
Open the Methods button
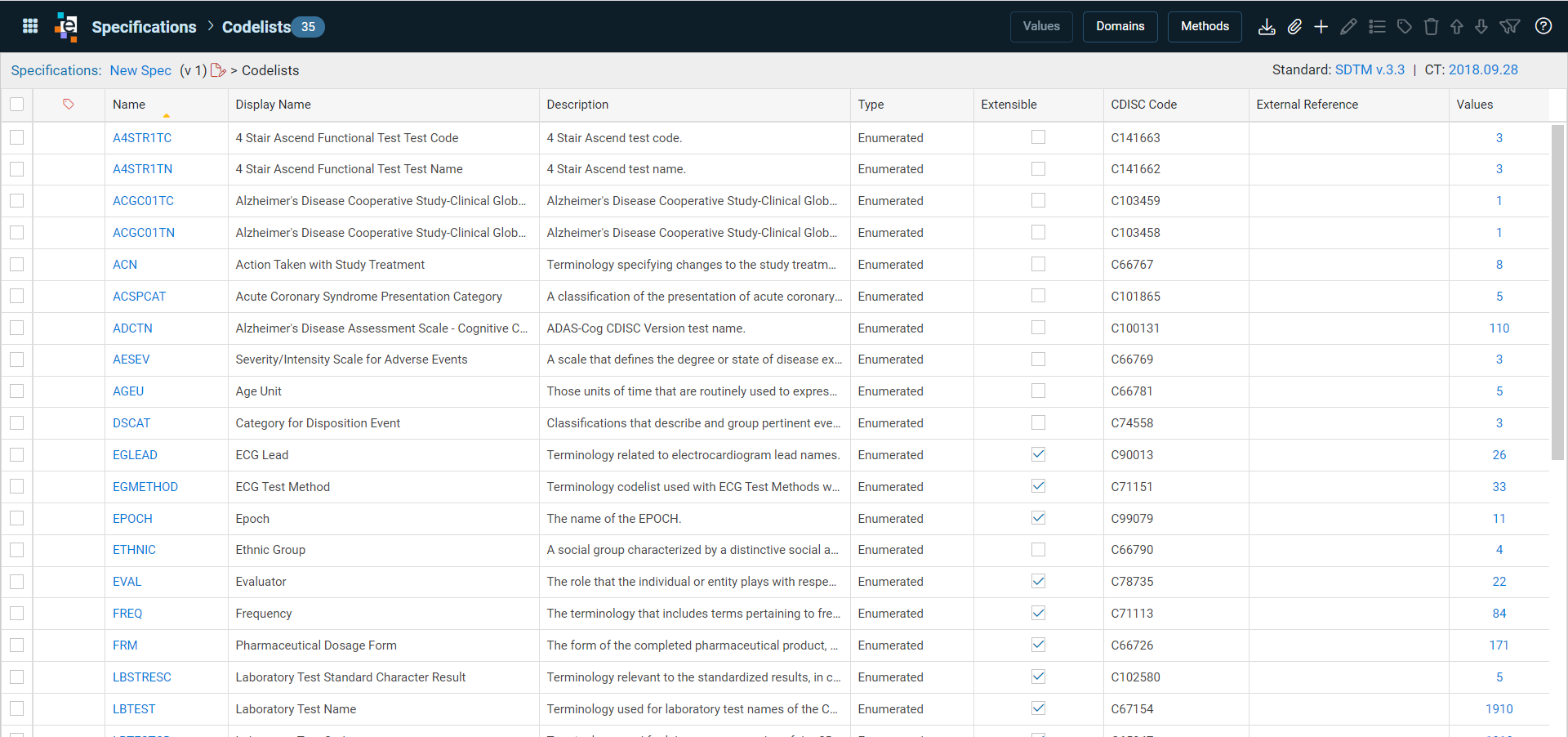tap(1205, 27)
